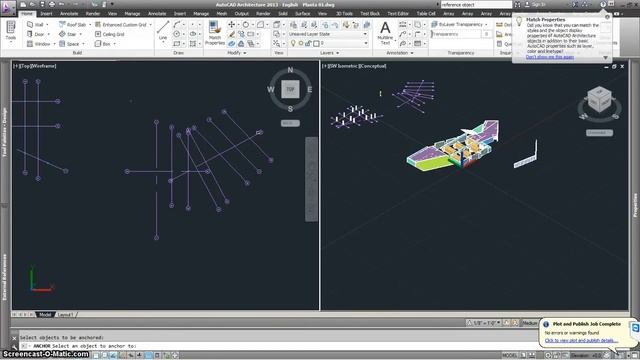Click the SW Isometric Conceptual viewport label
Viewport: 640px width, 360px height.
pos(354,66)
